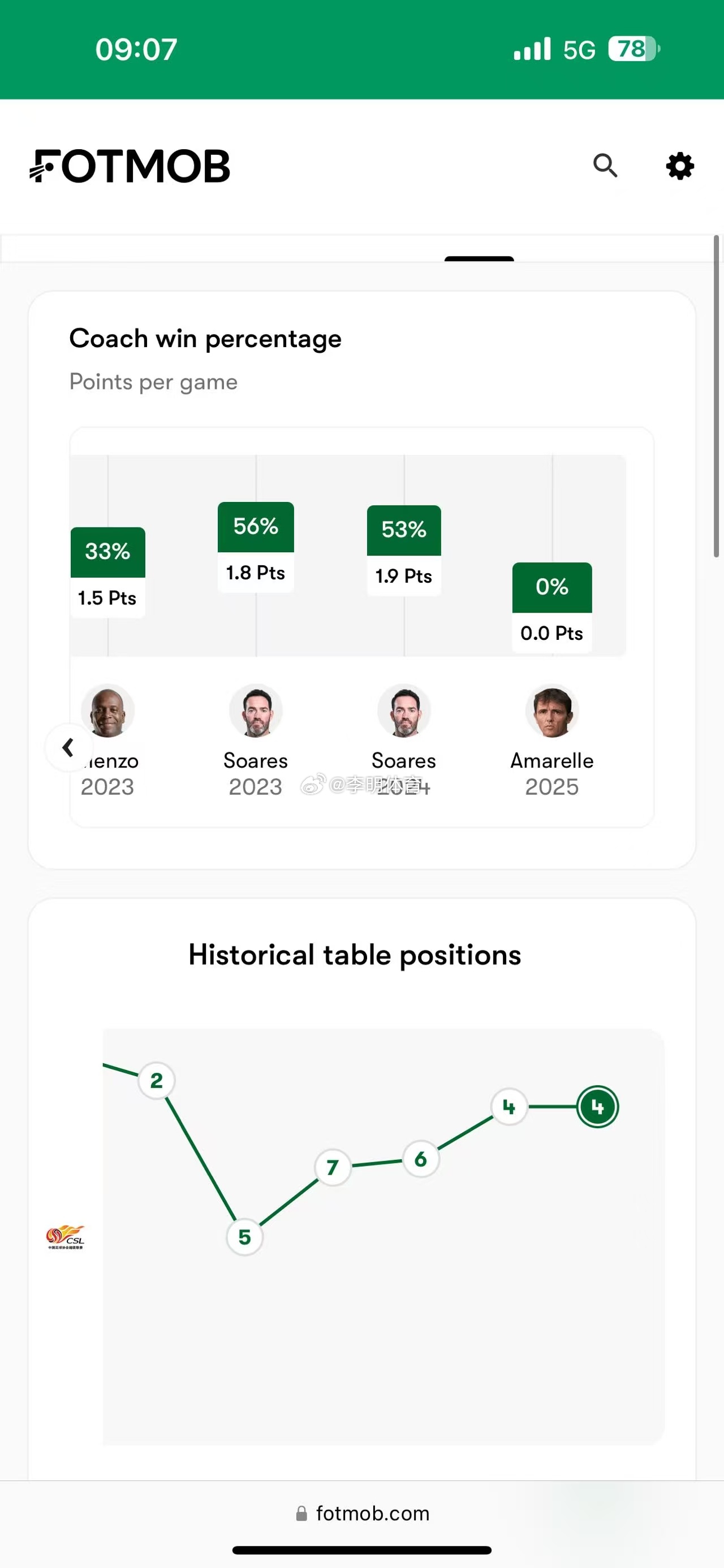The height and width of the screenshot is (1568, 724).
Task: Show previous coaches with left chevron
Action: tap(68, 747)
